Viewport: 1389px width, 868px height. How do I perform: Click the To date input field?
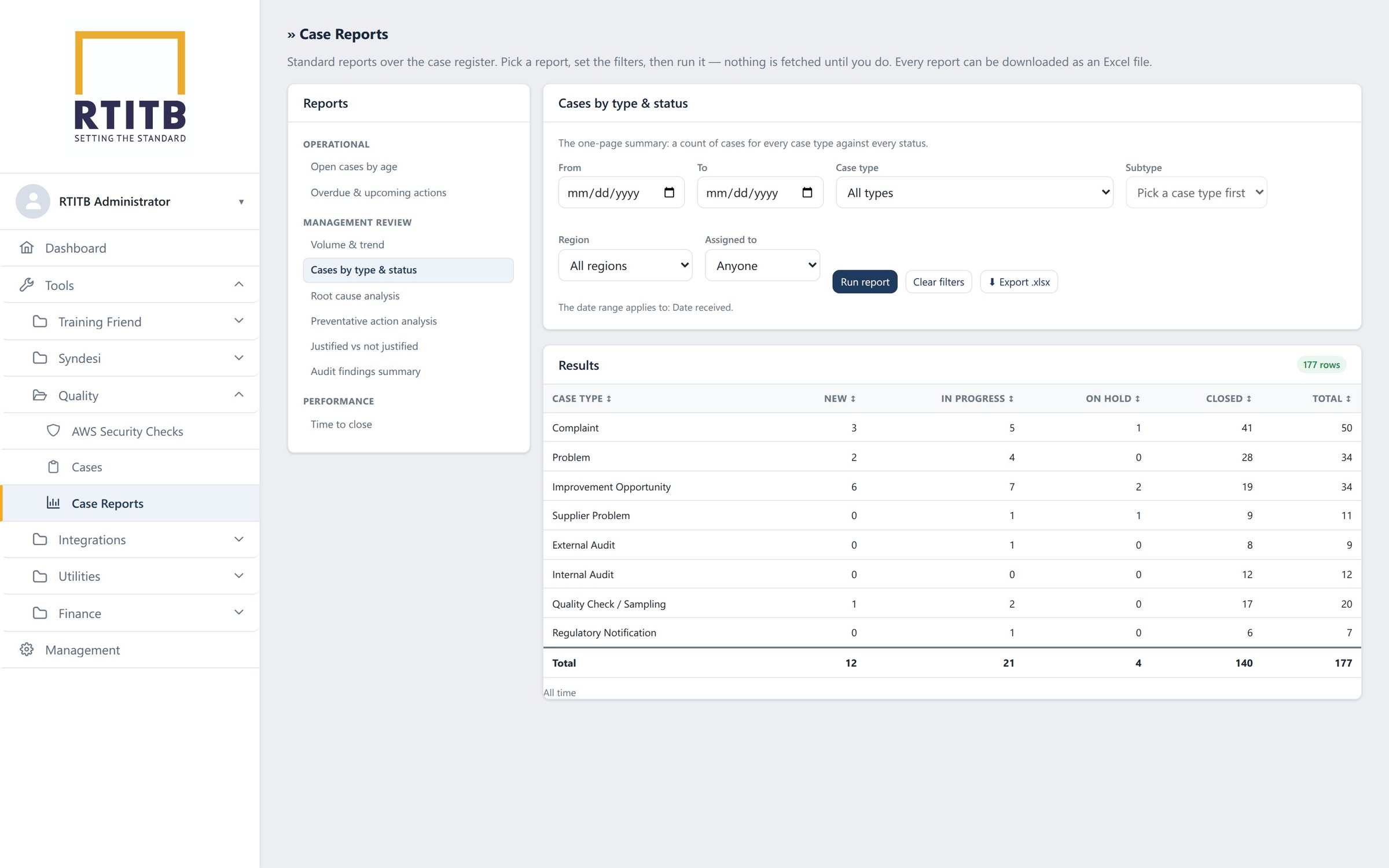(x=760, y=193)
